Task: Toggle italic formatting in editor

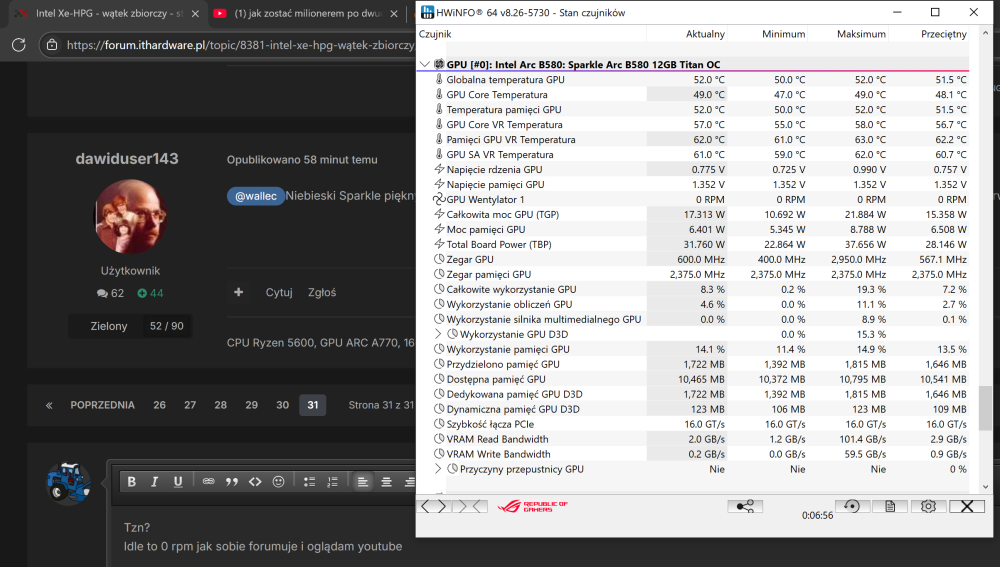Action: (x=154, y=482)
